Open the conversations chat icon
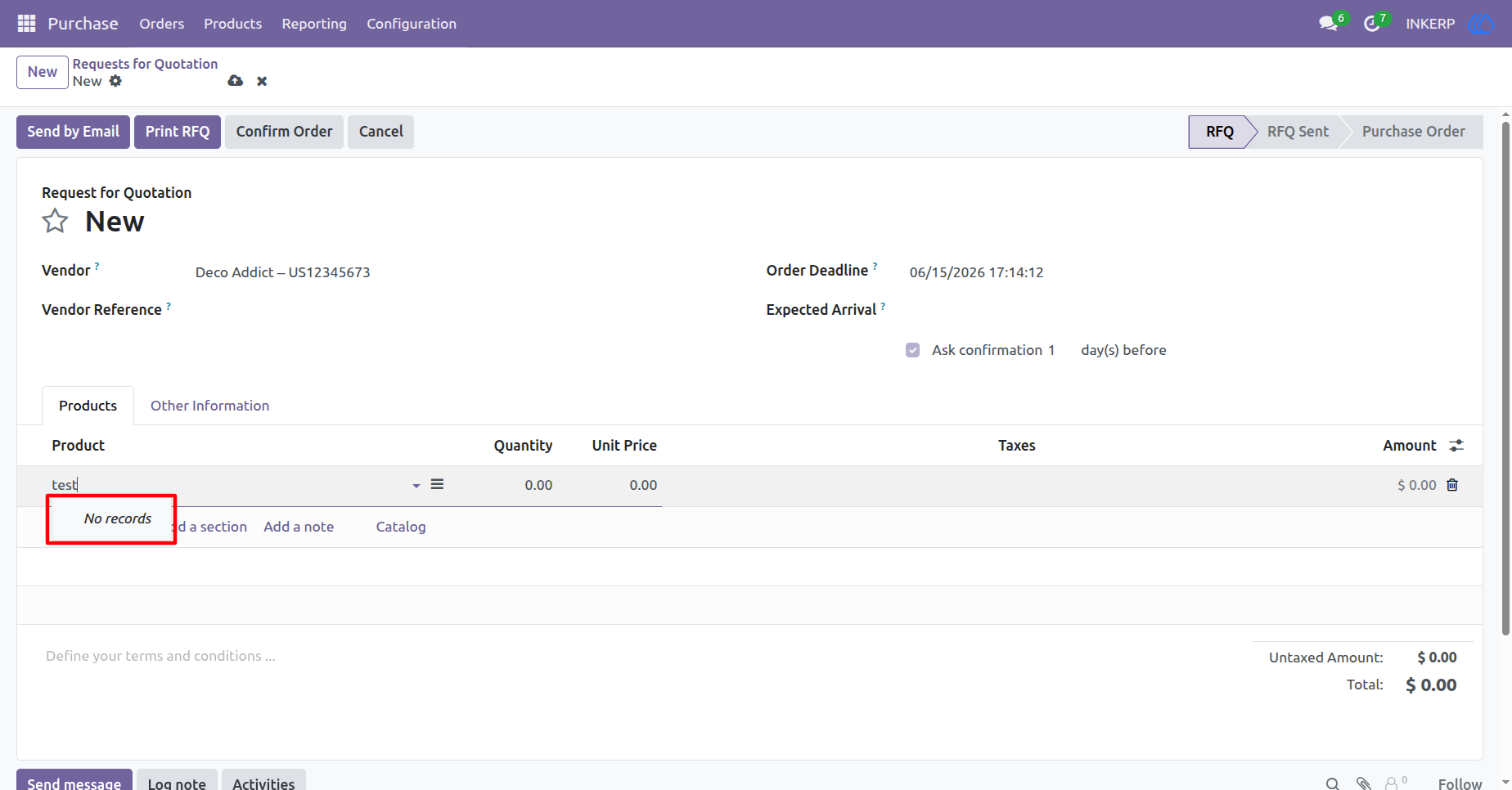1512x790 pixels. click(1329, 24)
